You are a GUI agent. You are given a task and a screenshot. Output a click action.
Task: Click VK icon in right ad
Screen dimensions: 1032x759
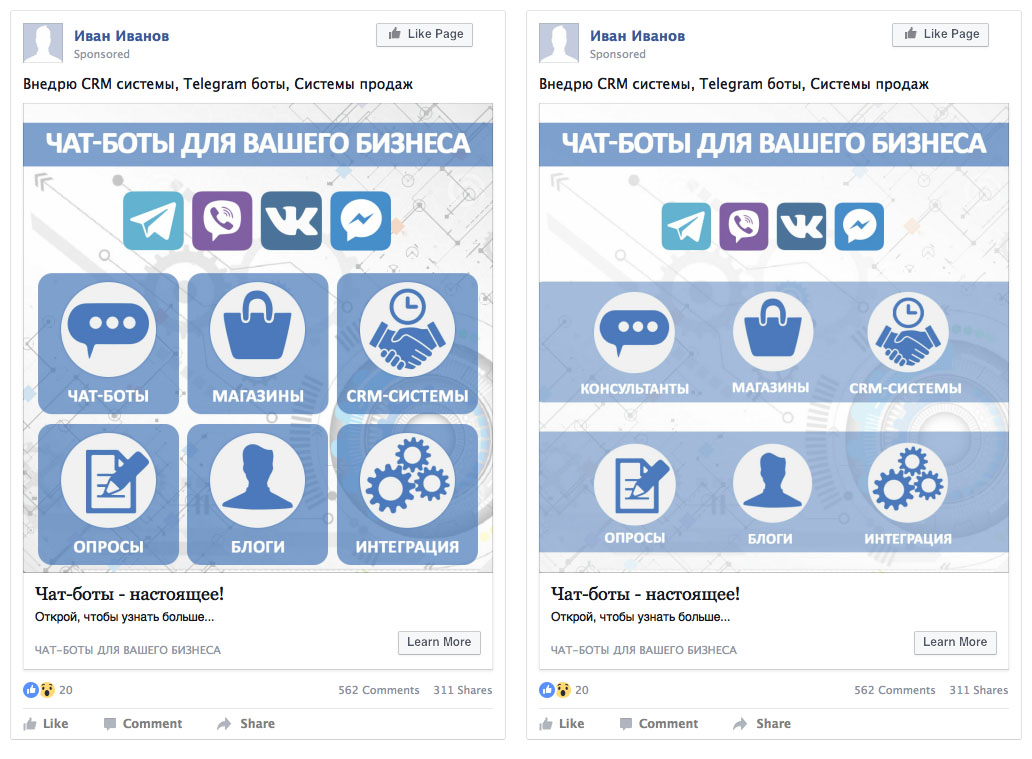tap(802, 226)
